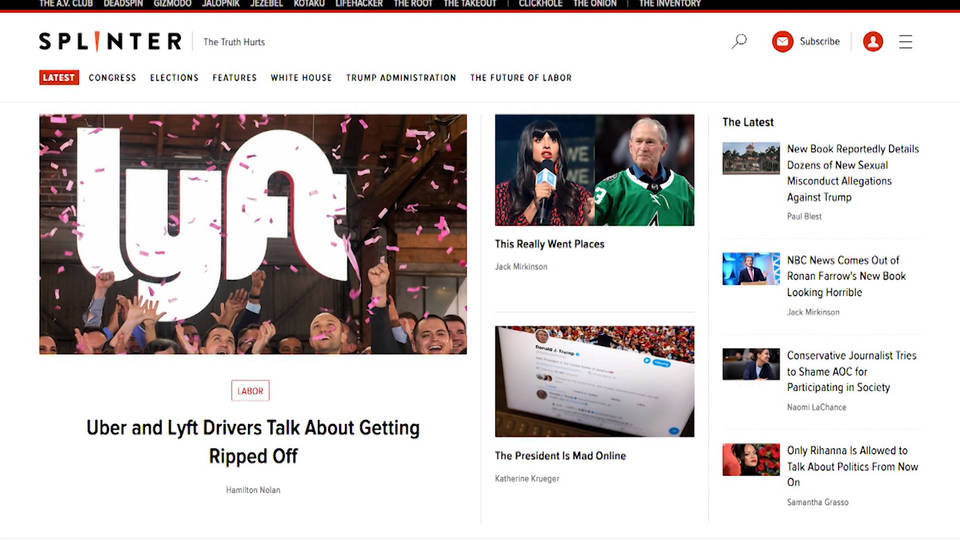This screenshot has height=540, width=960.
Task: Open Conservative Journalist AOC headline
Action: point(852,371)
